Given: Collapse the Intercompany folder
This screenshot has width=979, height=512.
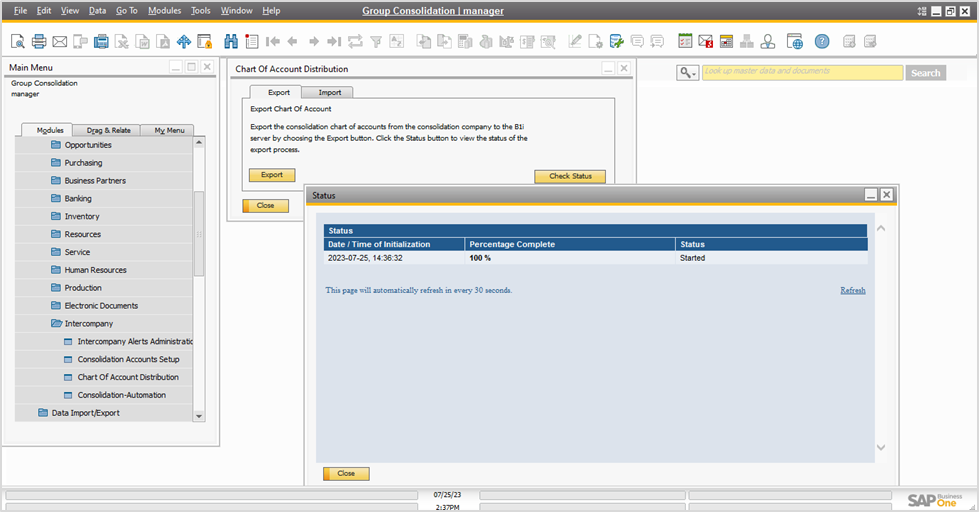Looking at the screenshot, I should [x=88, y=324].
